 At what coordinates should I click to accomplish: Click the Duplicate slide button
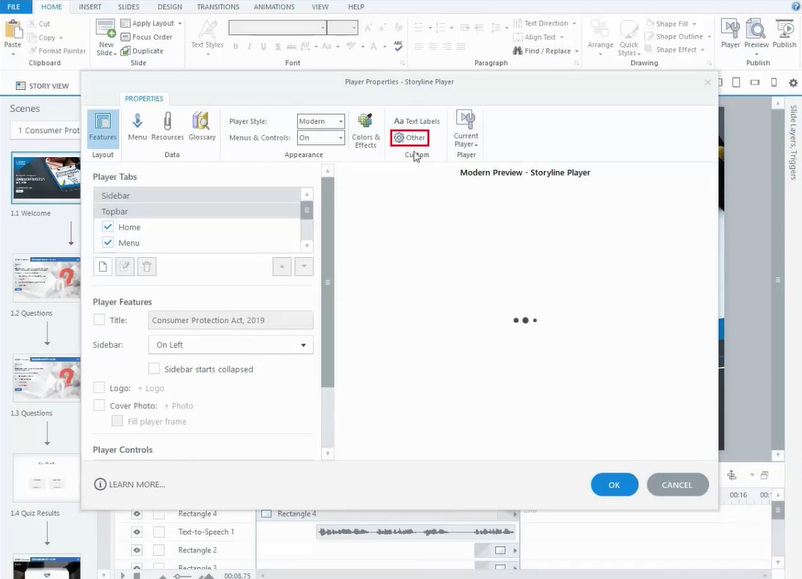pos(142,51)
